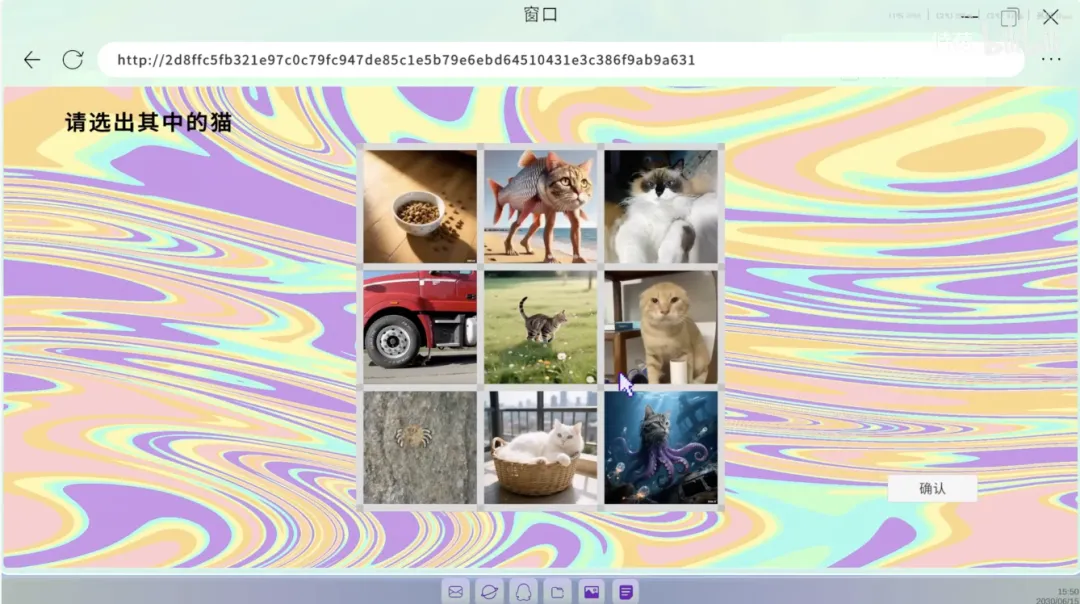Select the orange cat sitting image
Viewport: 1080px width, 604px height.
[x=661, y=327]
